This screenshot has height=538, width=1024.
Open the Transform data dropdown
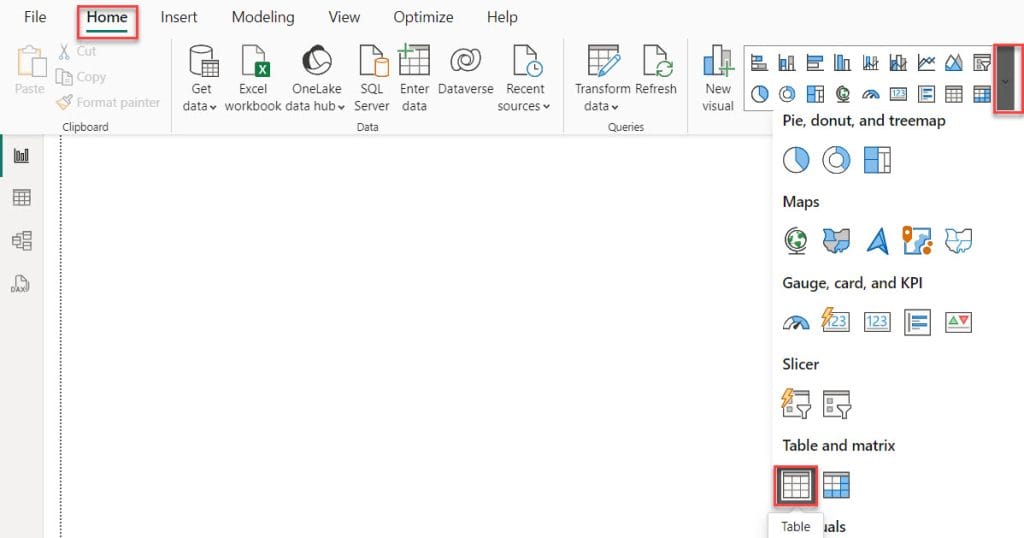602,78
